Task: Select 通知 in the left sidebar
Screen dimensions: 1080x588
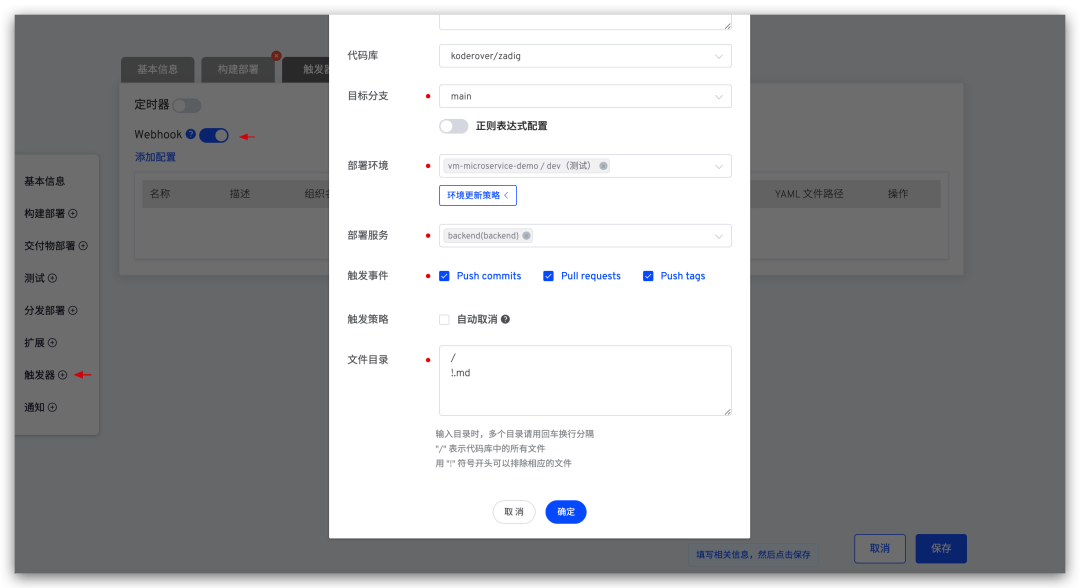Action: pos(34,408)
